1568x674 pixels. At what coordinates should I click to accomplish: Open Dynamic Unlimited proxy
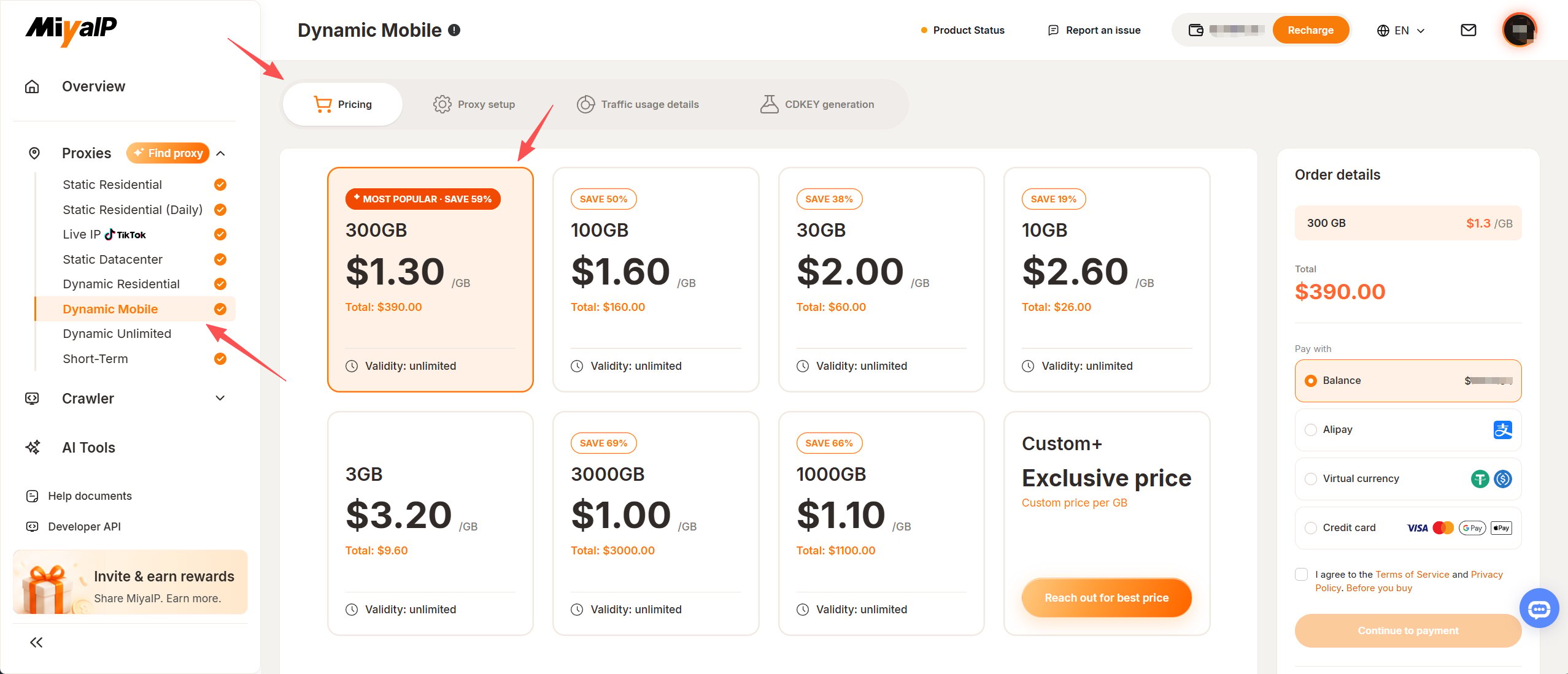[x=117, y=334]
